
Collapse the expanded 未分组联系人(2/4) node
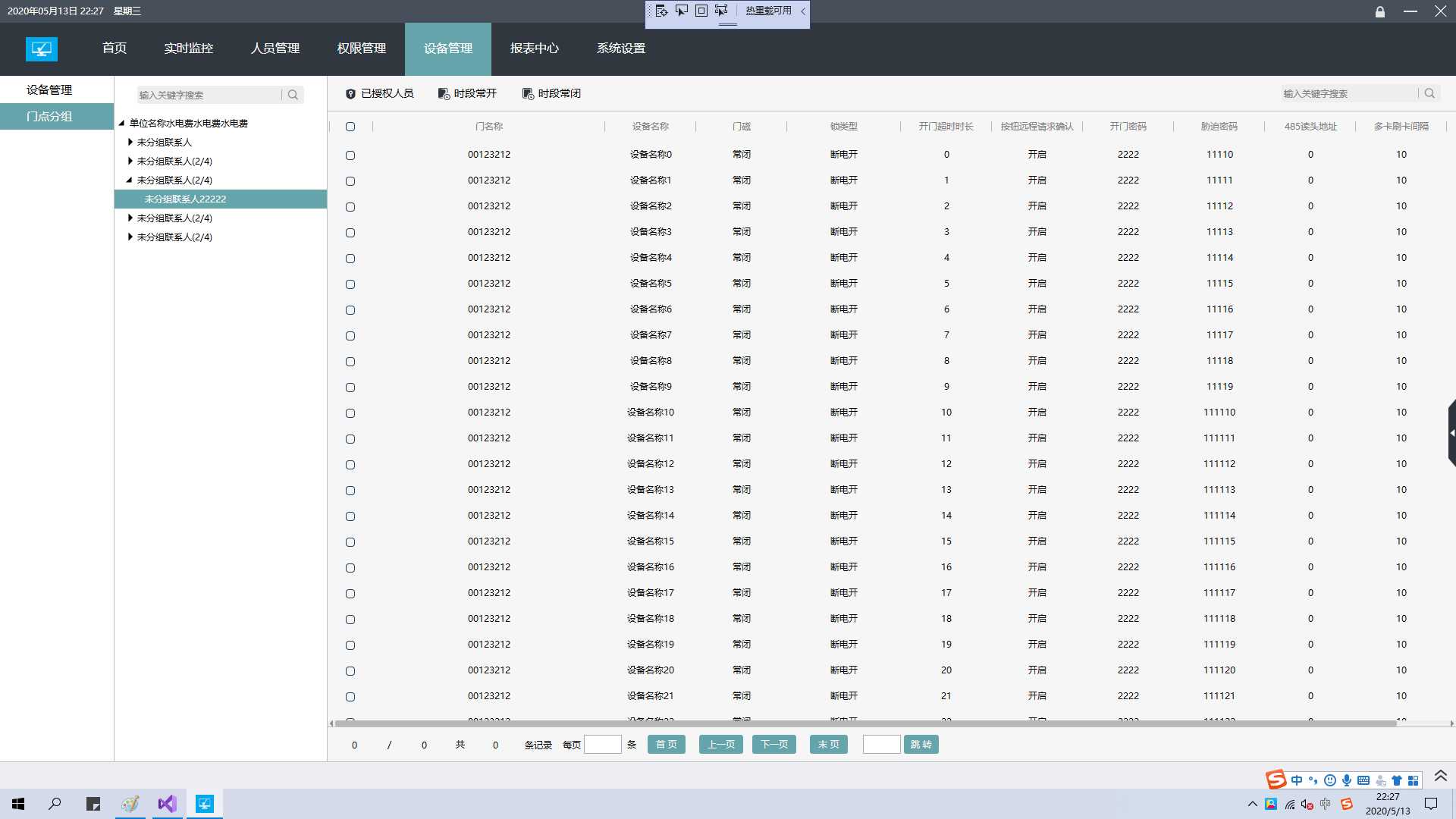(129, 180)
